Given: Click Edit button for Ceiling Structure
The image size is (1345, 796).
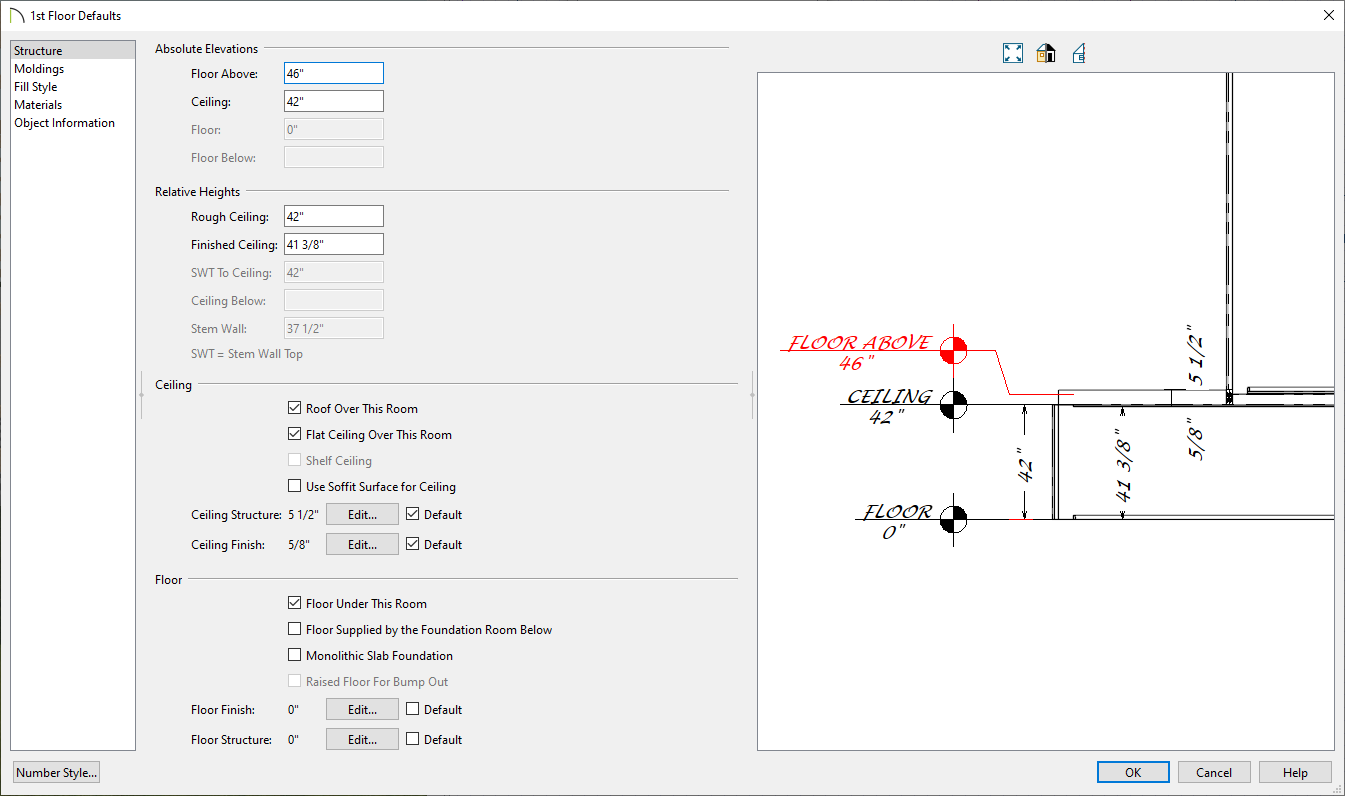Looking at the screenshot, I should point(362,515).
